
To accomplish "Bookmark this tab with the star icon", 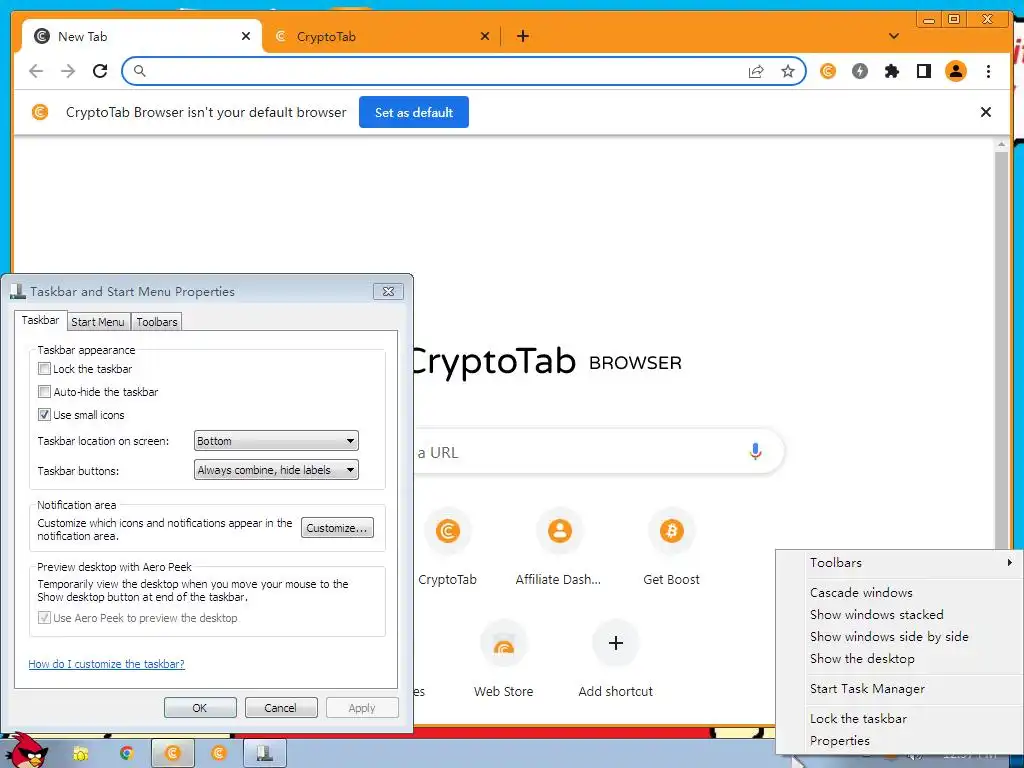I will (788, 71).
